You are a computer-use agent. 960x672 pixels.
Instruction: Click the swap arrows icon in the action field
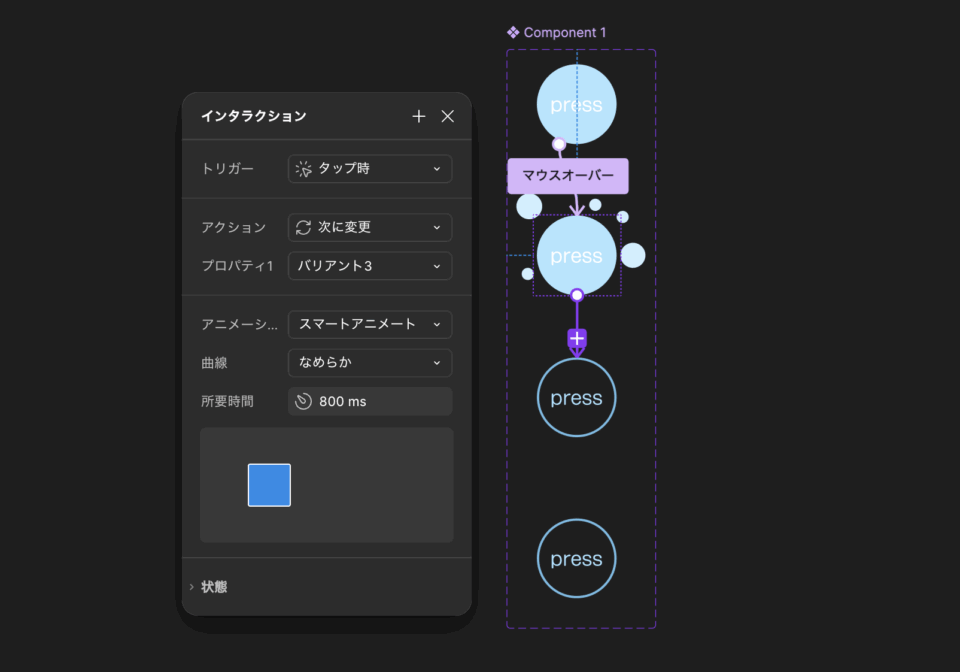[304, 227]
